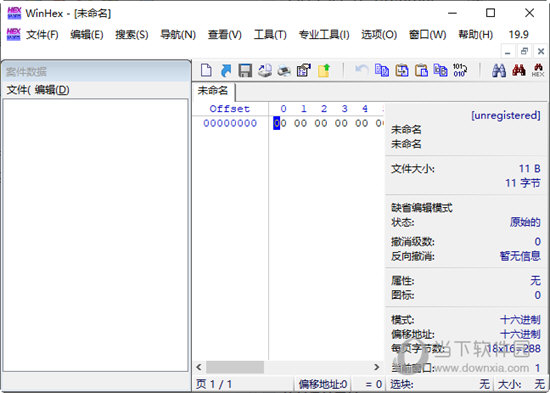Minimize the inner document window

508,52
